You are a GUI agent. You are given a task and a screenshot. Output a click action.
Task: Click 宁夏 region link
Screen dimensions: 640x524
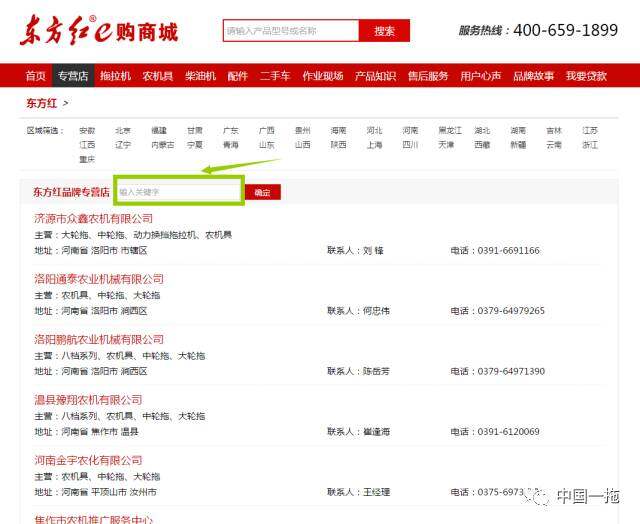coord(195,145)
